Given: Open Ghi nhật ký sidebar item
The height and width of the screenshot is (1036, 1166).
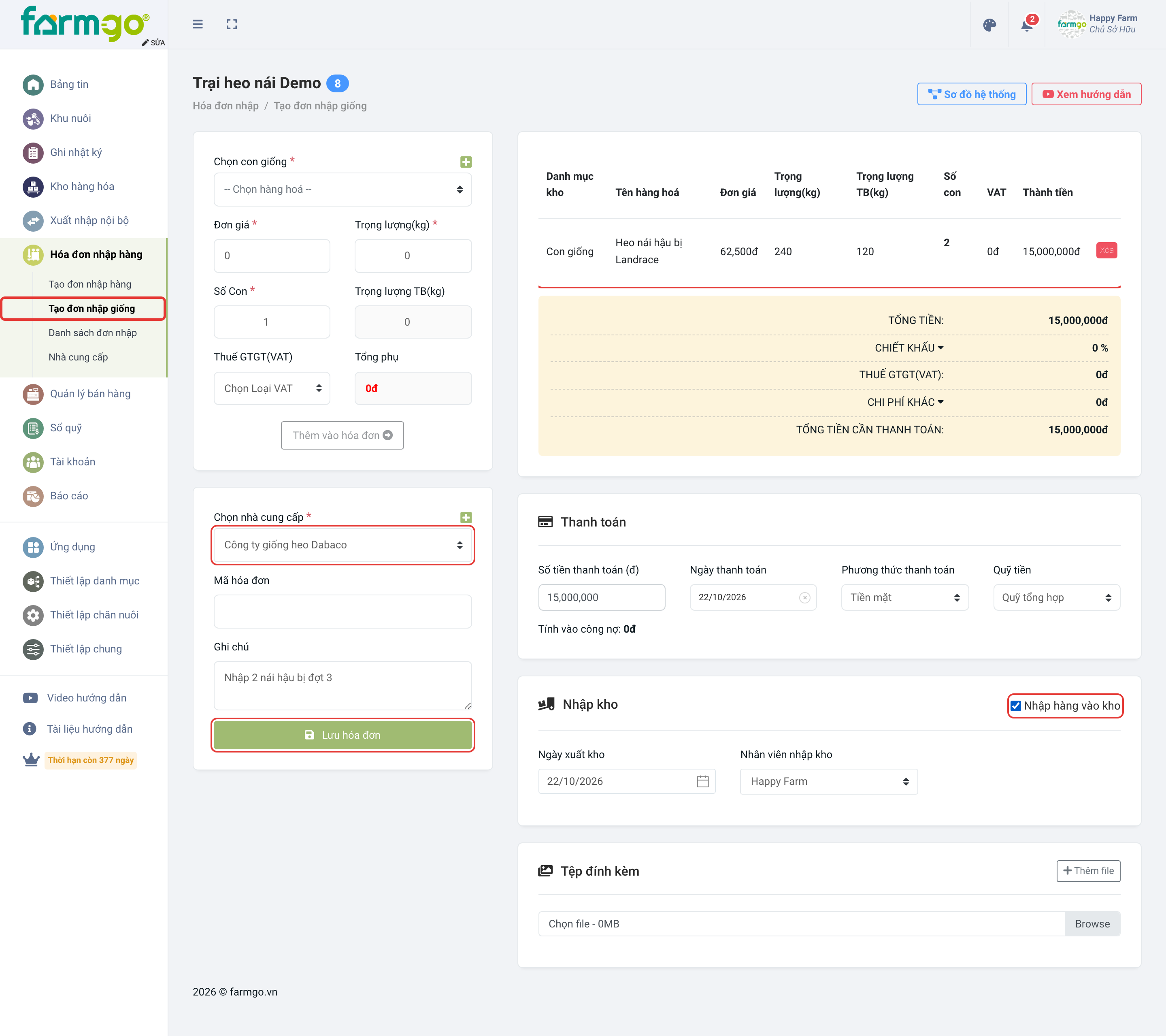Looking at the screenshot, I should 76,152.
